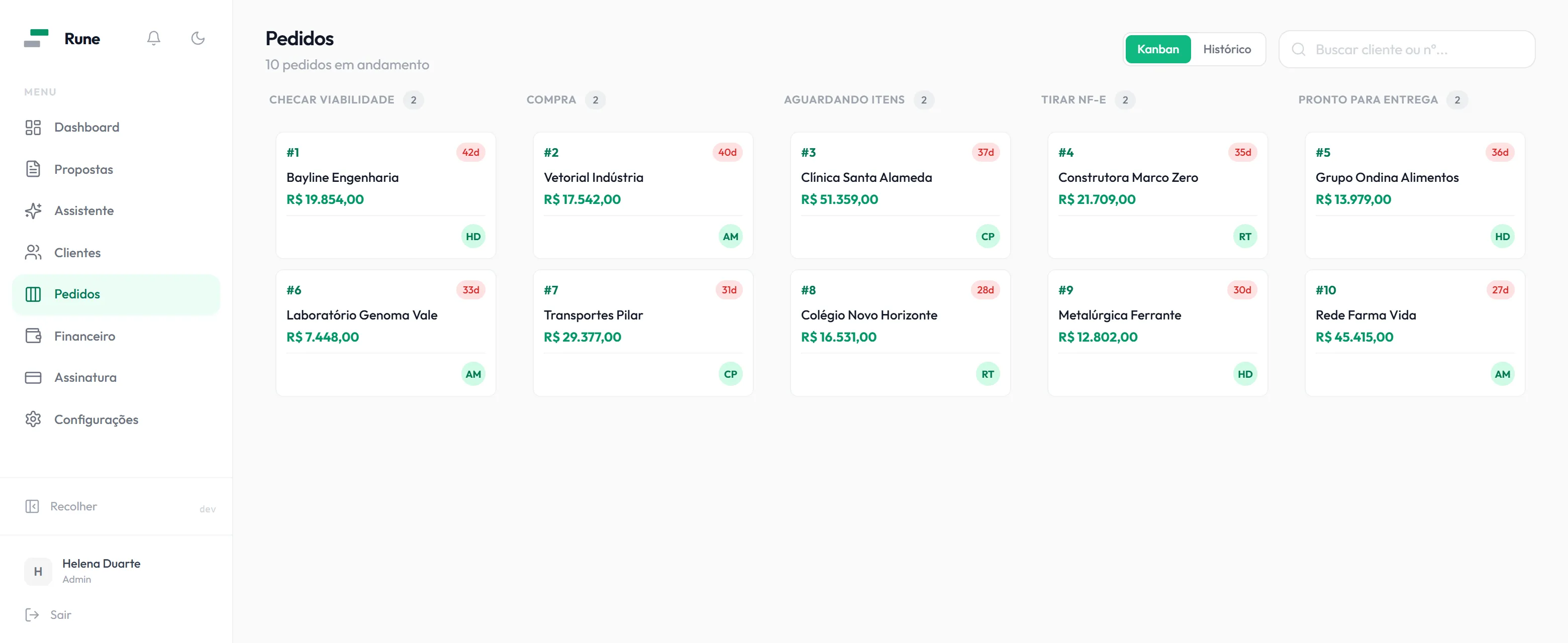Click the Assistente sparkle icon

tap(33, 210)
